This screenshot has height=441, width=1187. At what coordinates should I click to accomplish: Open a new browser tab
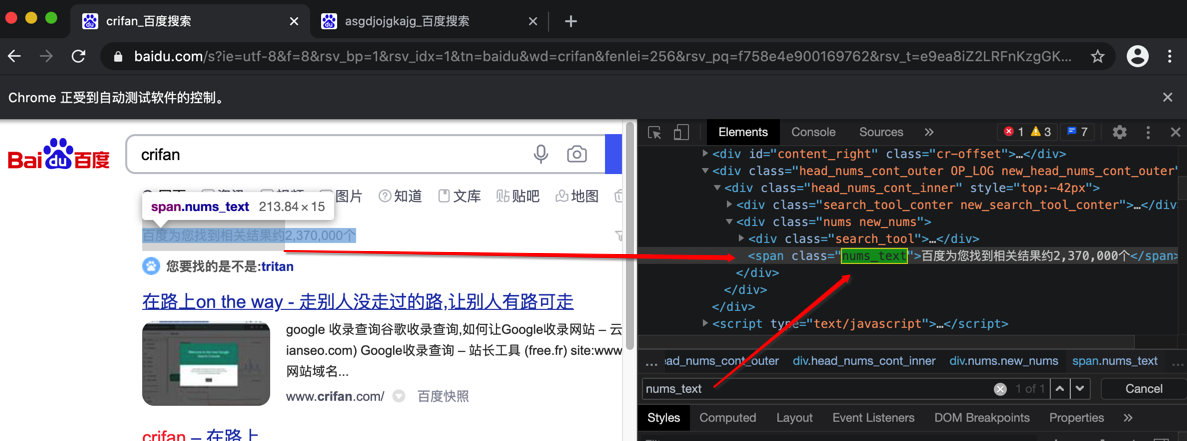[x=571, y=21]
